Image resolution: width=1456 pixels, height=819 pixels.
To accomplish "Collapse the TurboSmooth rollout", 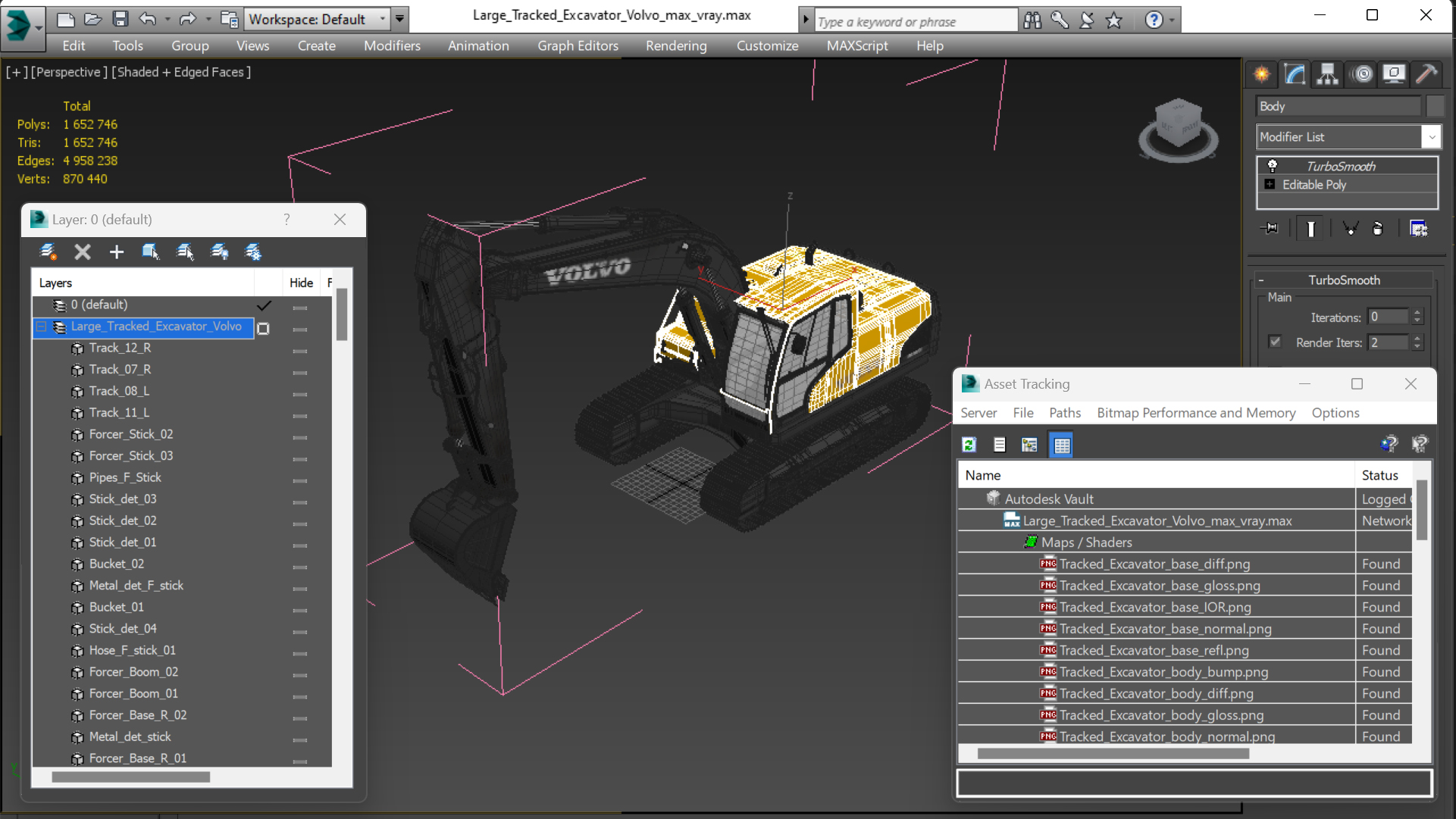I will click(1261, 280).
